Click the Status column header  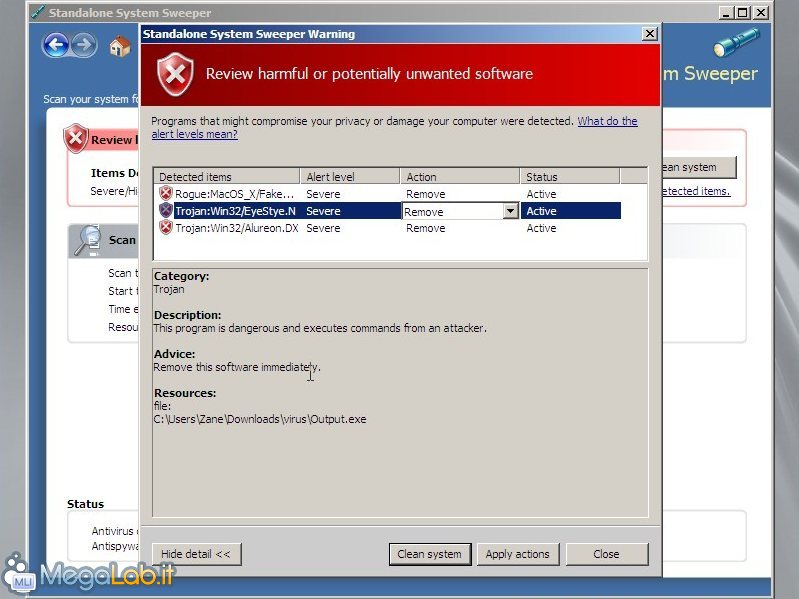click(570, 176)
